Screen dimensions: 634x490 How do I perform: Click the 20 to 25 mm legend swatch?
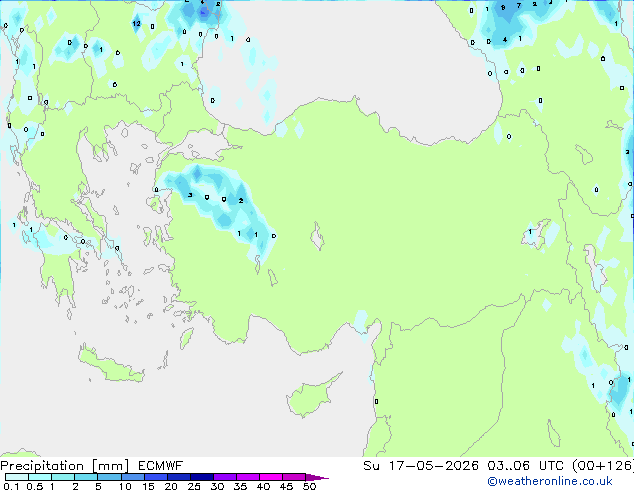pos(178,477)
